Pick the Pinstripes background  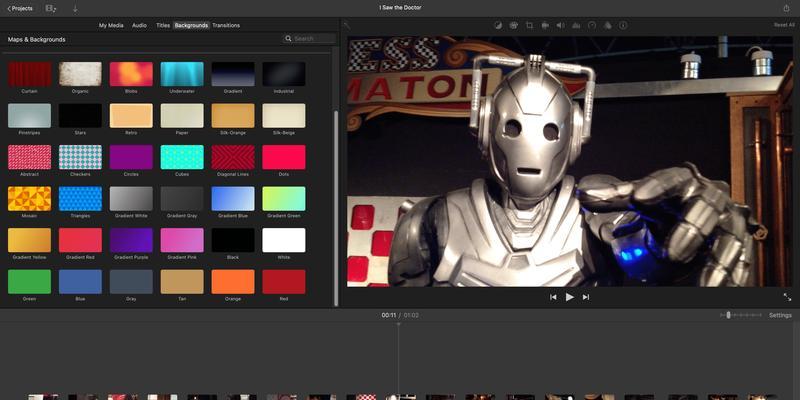(x=30, y=116)
